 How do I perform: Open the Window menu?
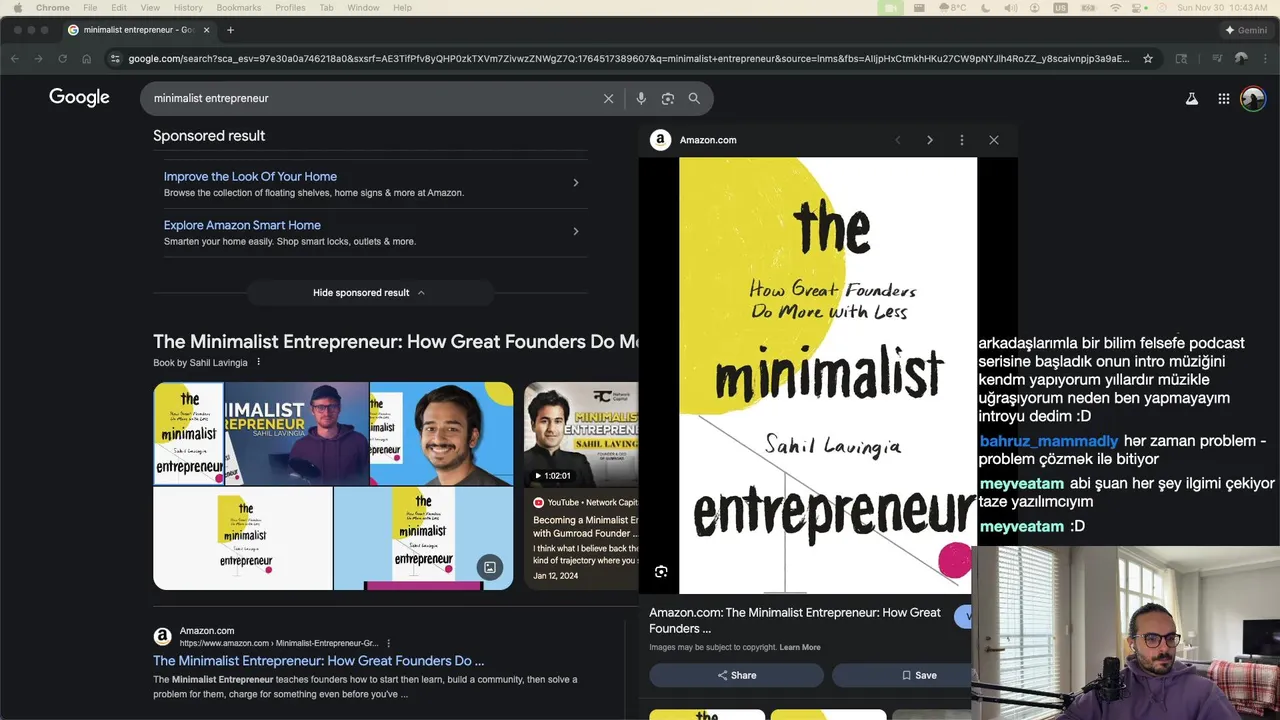tap(363, 8)
